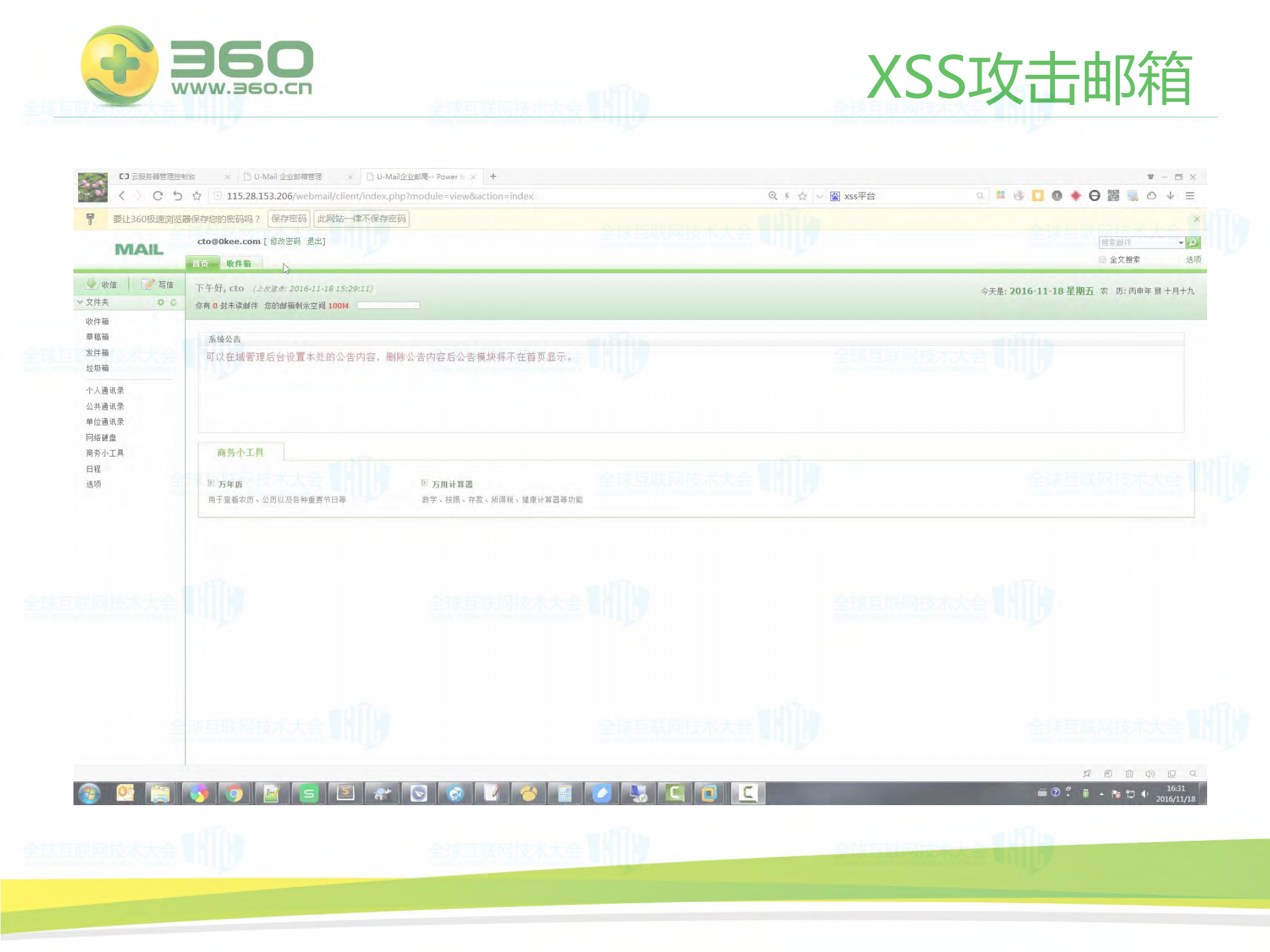Open the address bar history dropdown
1270x952 pixels.
point(819,196)
